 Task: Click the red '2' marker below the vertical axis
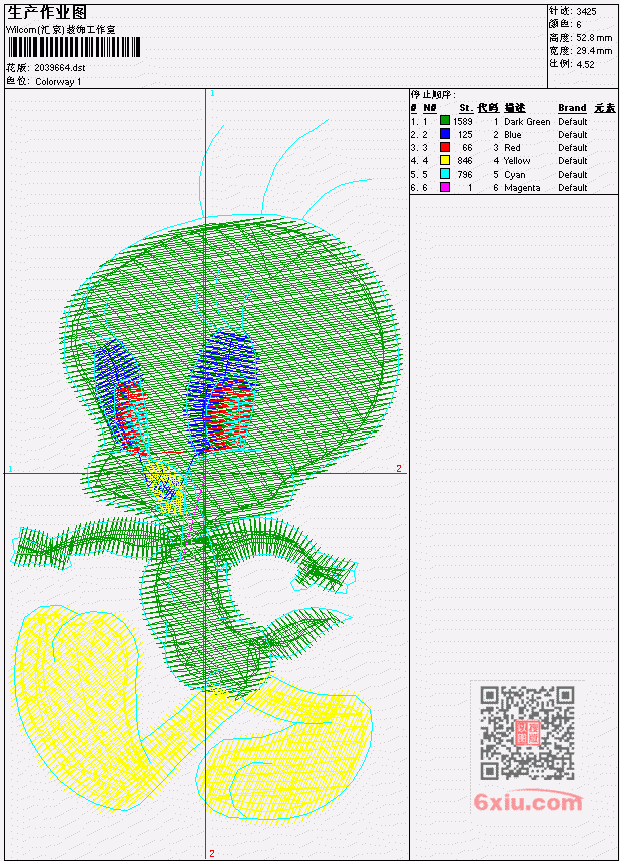tap(212, 853)
